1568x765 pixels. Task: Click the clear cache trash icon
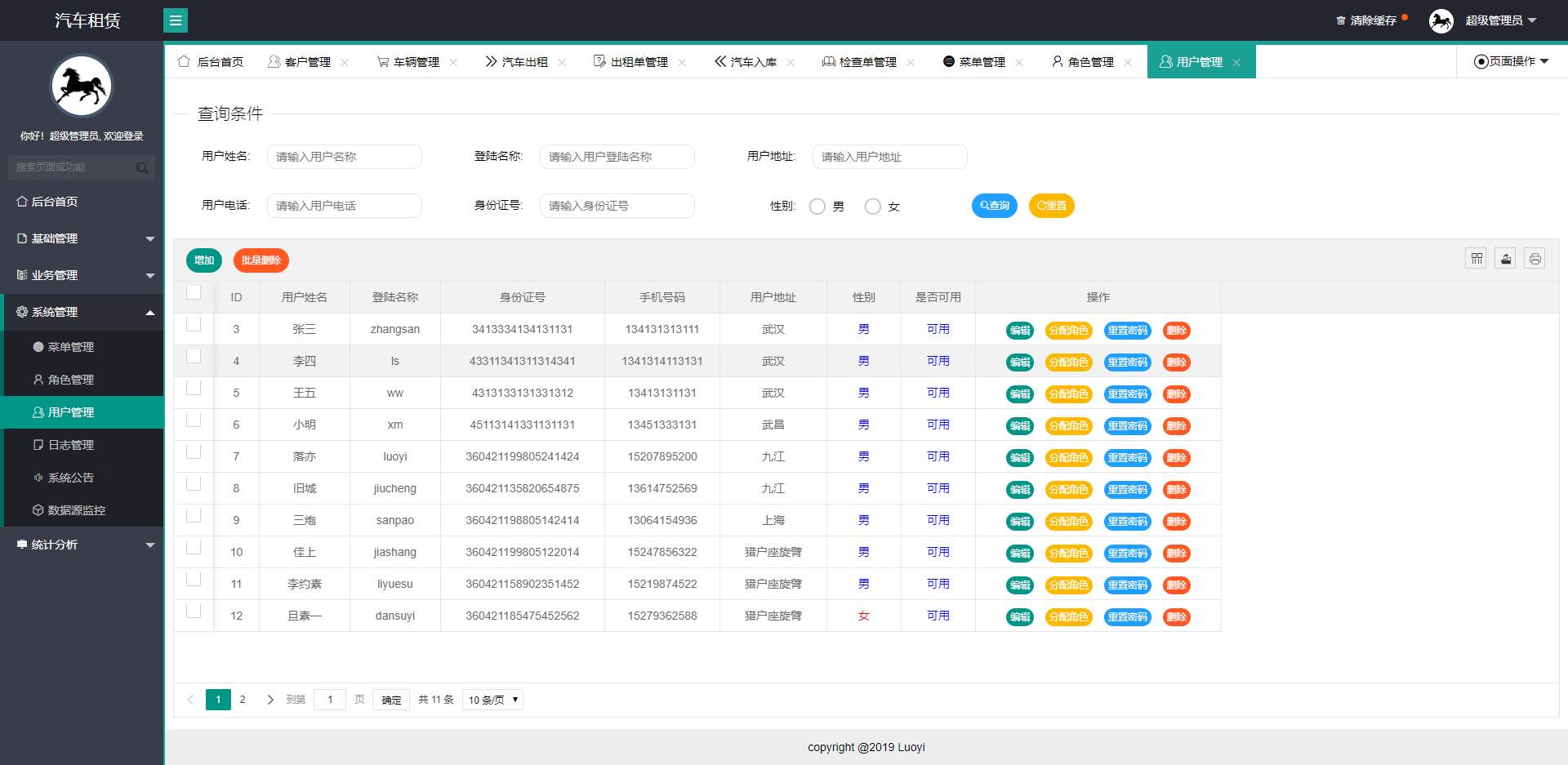coord(1340,20)
